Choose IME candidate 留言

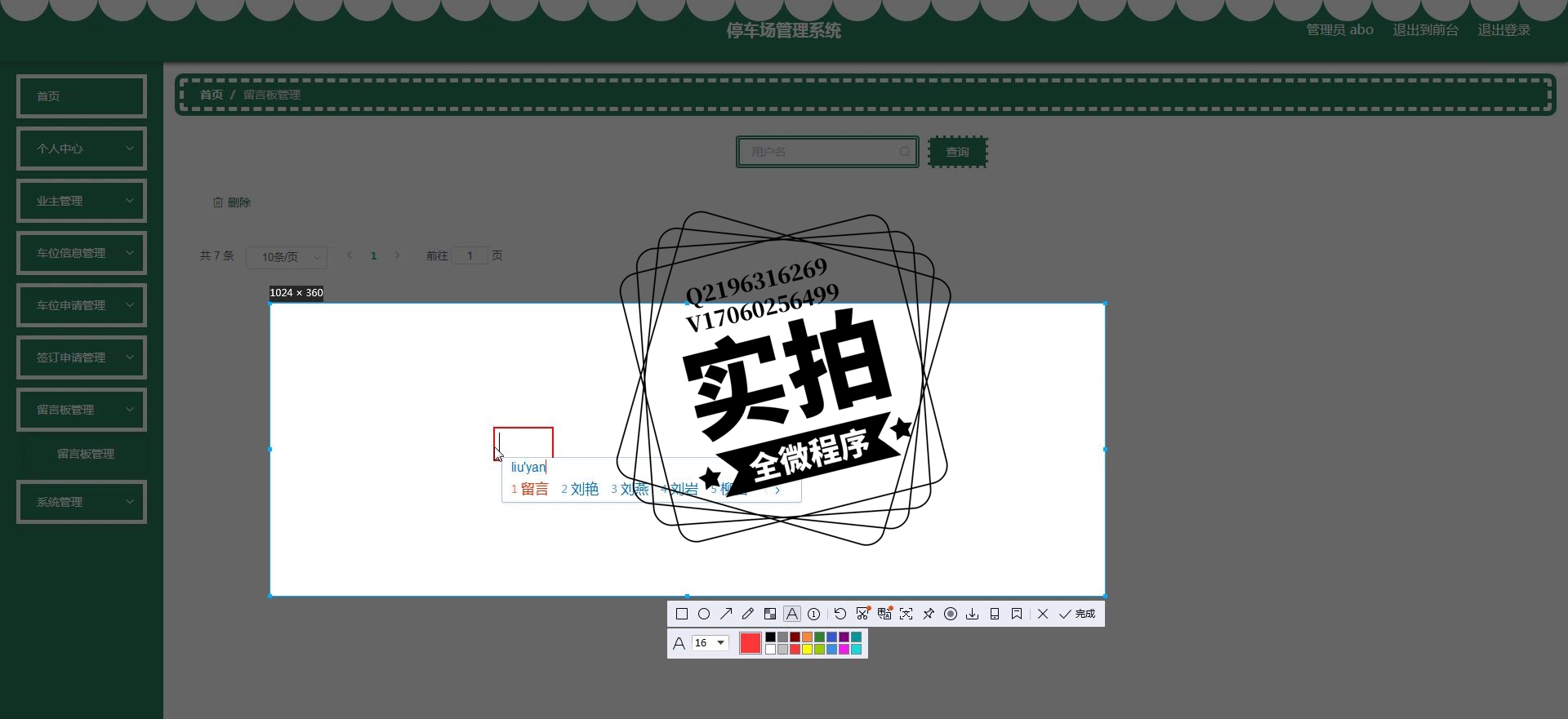click(x=530, y=489)
